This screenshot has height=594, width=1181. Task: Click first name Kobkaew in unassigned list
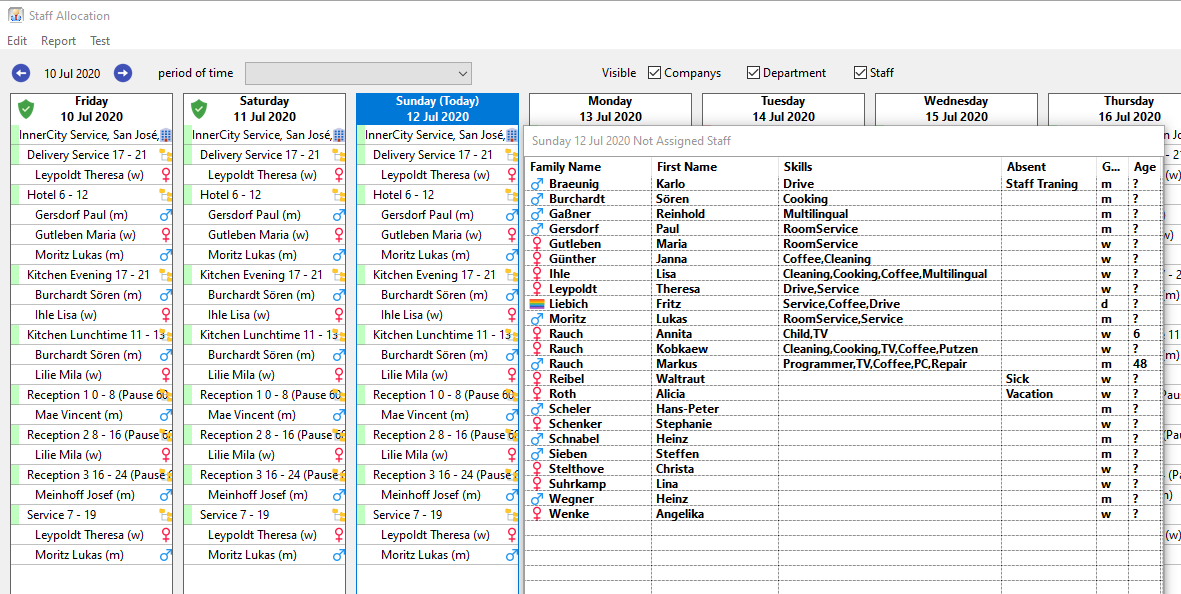(682, 349)
